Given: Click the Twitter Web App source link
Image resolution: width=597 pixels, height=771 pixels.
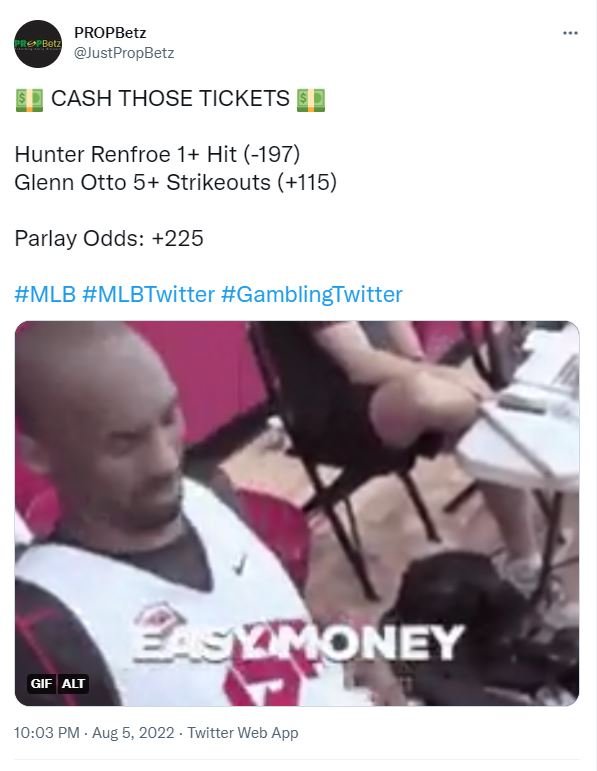Looking at the screenshot, I should click(243, 733).
